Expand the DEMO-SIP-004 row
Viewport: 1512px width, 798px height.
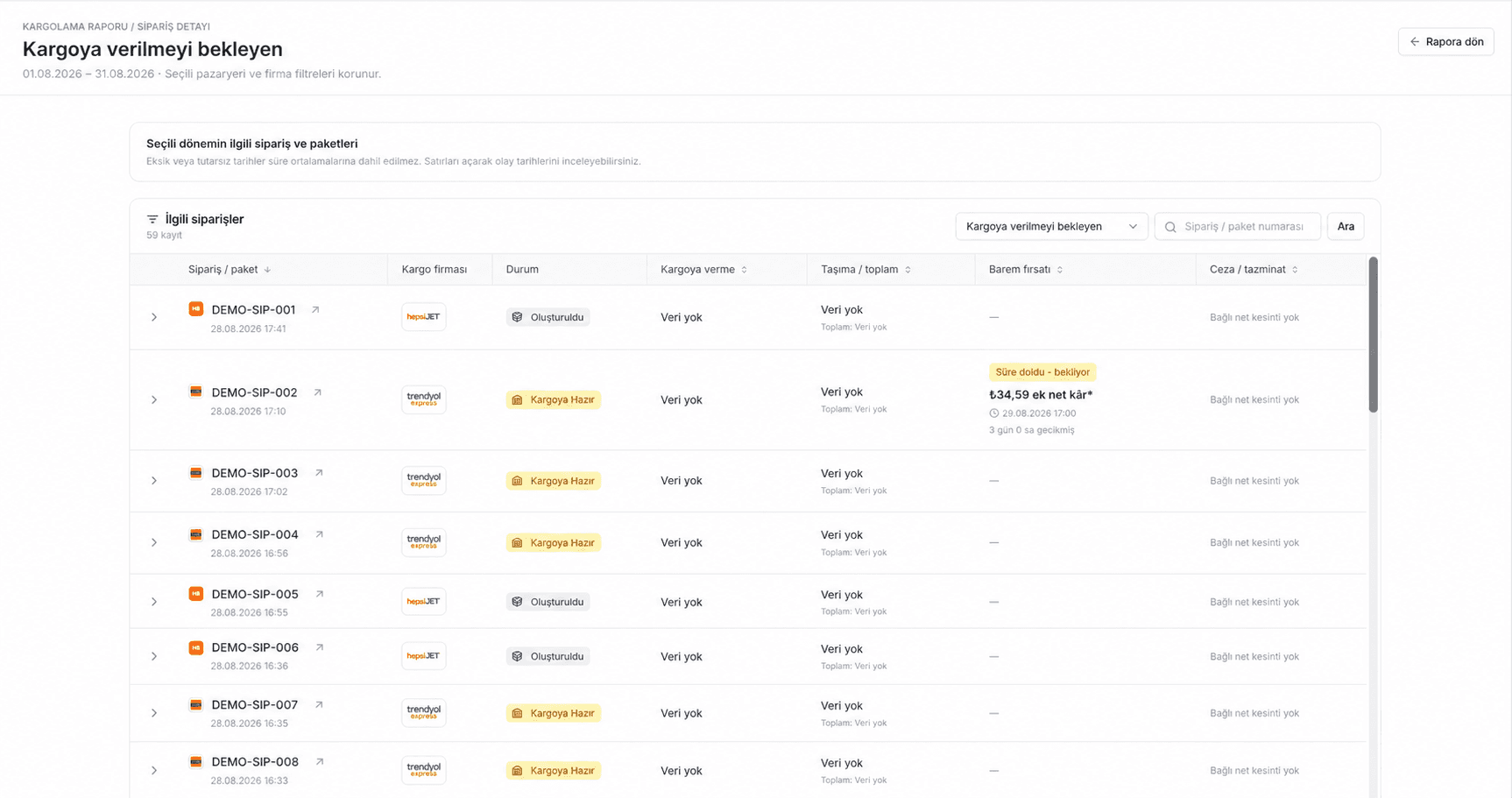tap(154, 542)
